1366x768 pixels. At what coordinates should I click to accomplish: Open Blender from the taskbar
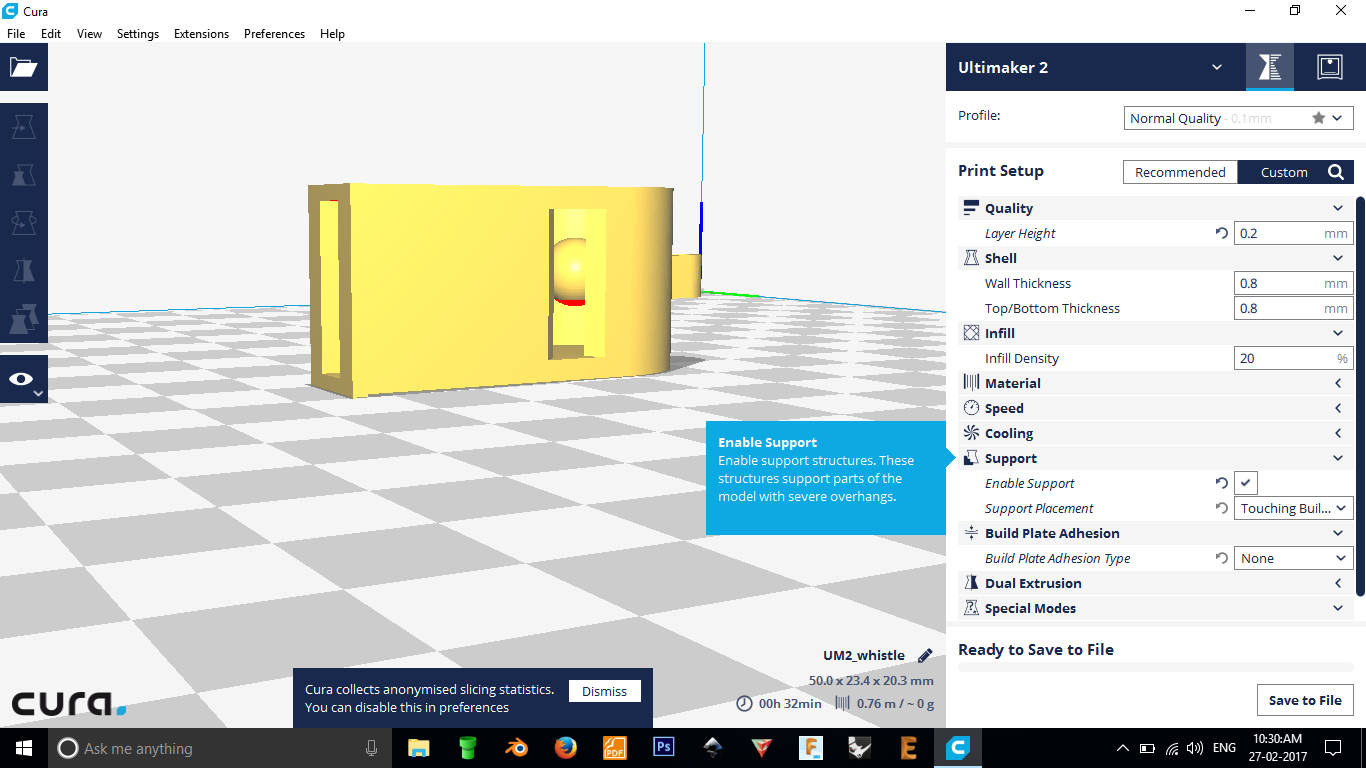tap(516, 748)
